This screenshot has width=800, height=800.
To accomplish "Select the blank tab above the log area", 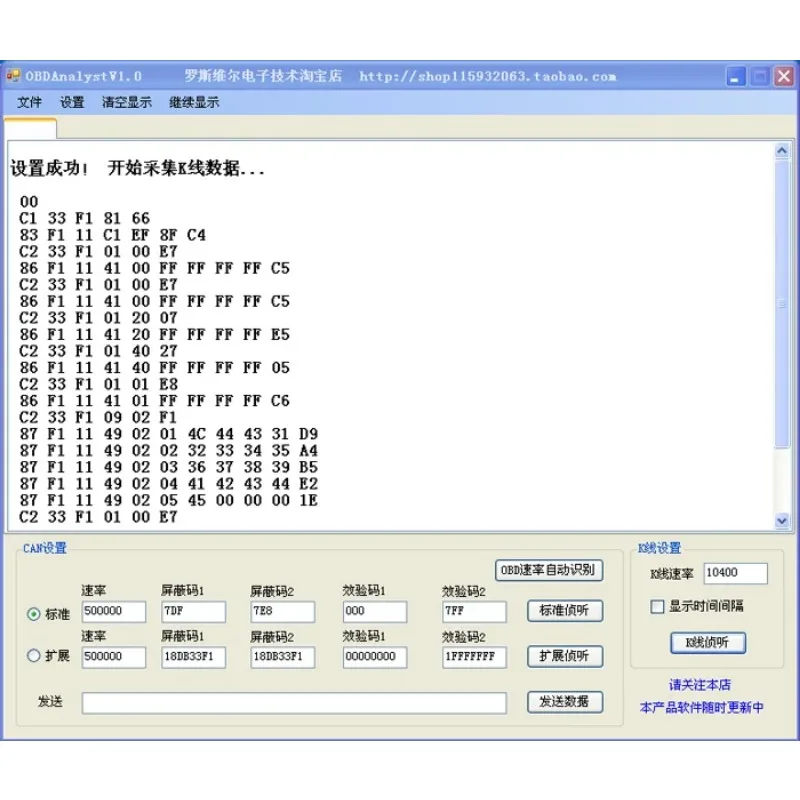I will coord(31,129).
